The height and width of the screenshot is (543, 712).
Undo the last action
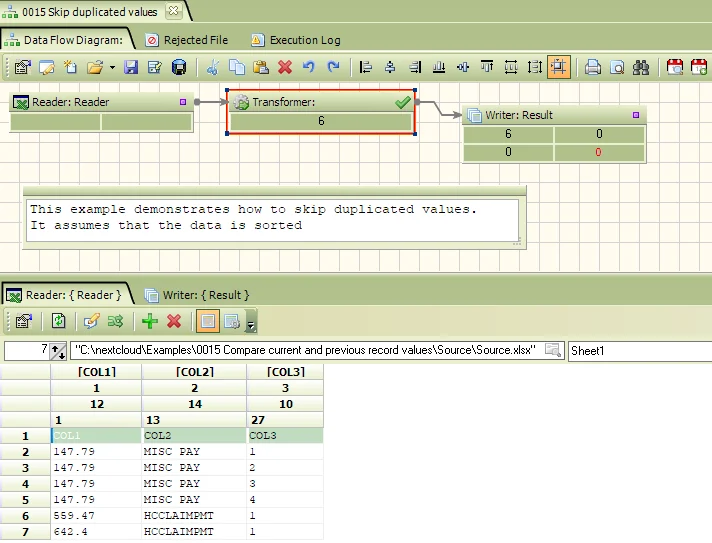[309, 68]
